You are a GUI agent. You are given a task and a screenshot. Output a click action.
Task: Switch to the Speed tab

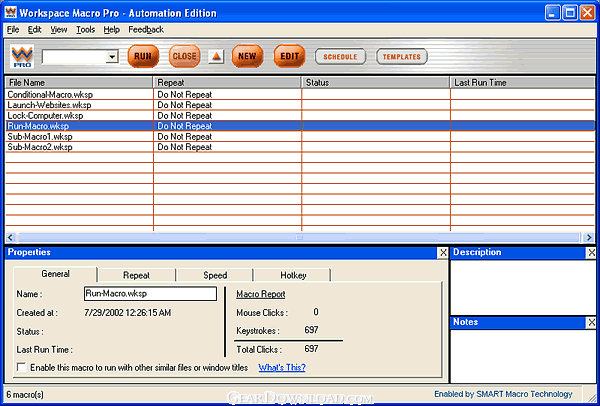coord(215,275)
